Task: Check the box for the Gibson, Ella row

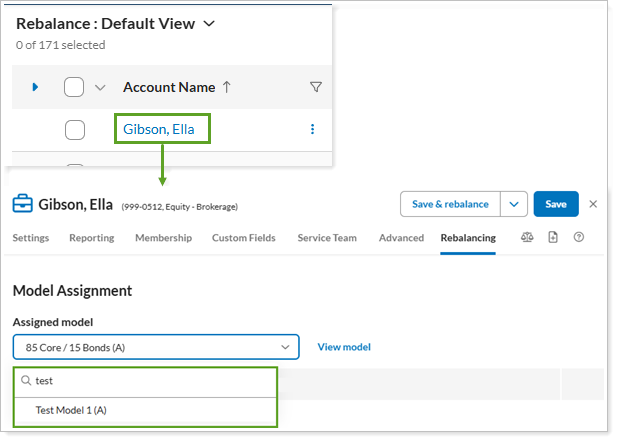Action: pyautogui.click(x=74, y=129)
